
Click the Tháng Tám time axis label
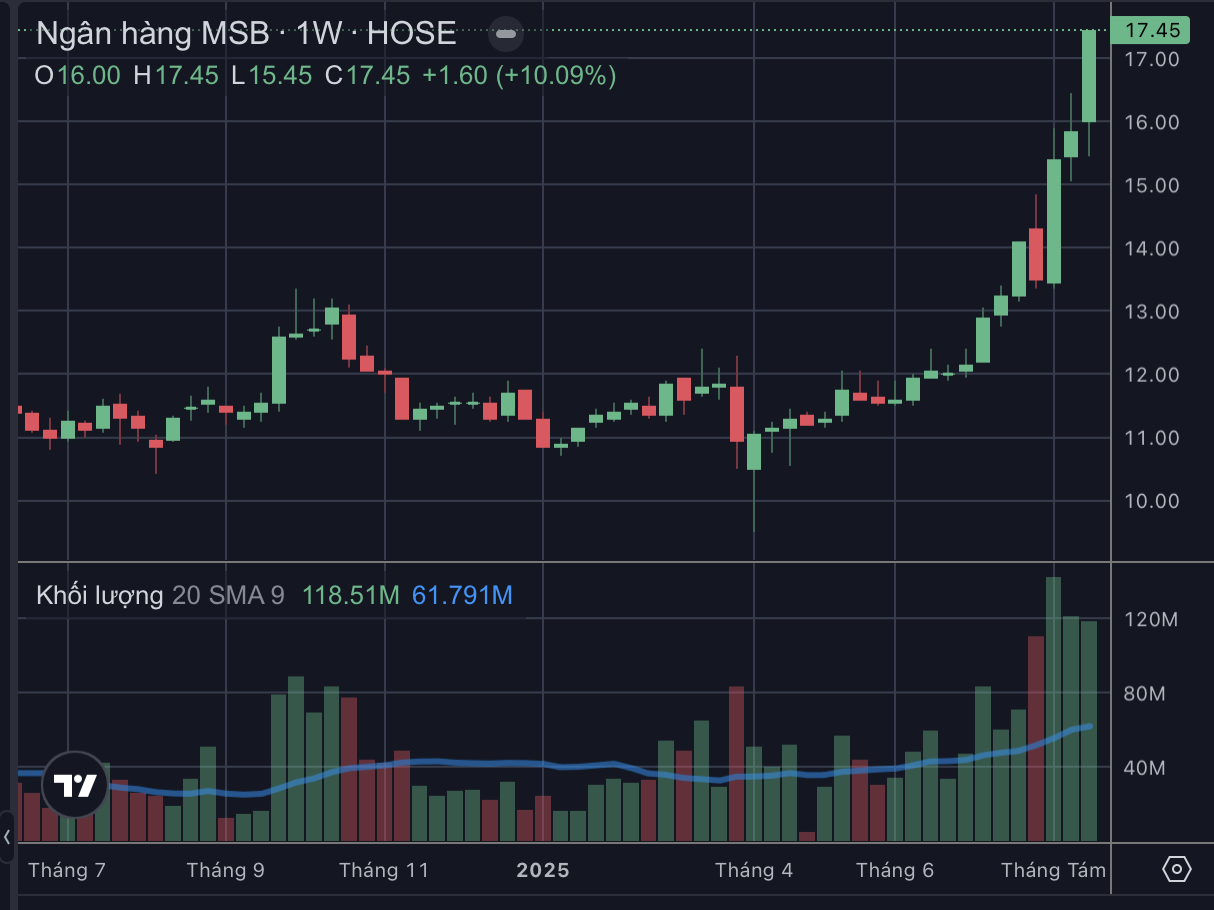coord(1054,870)
